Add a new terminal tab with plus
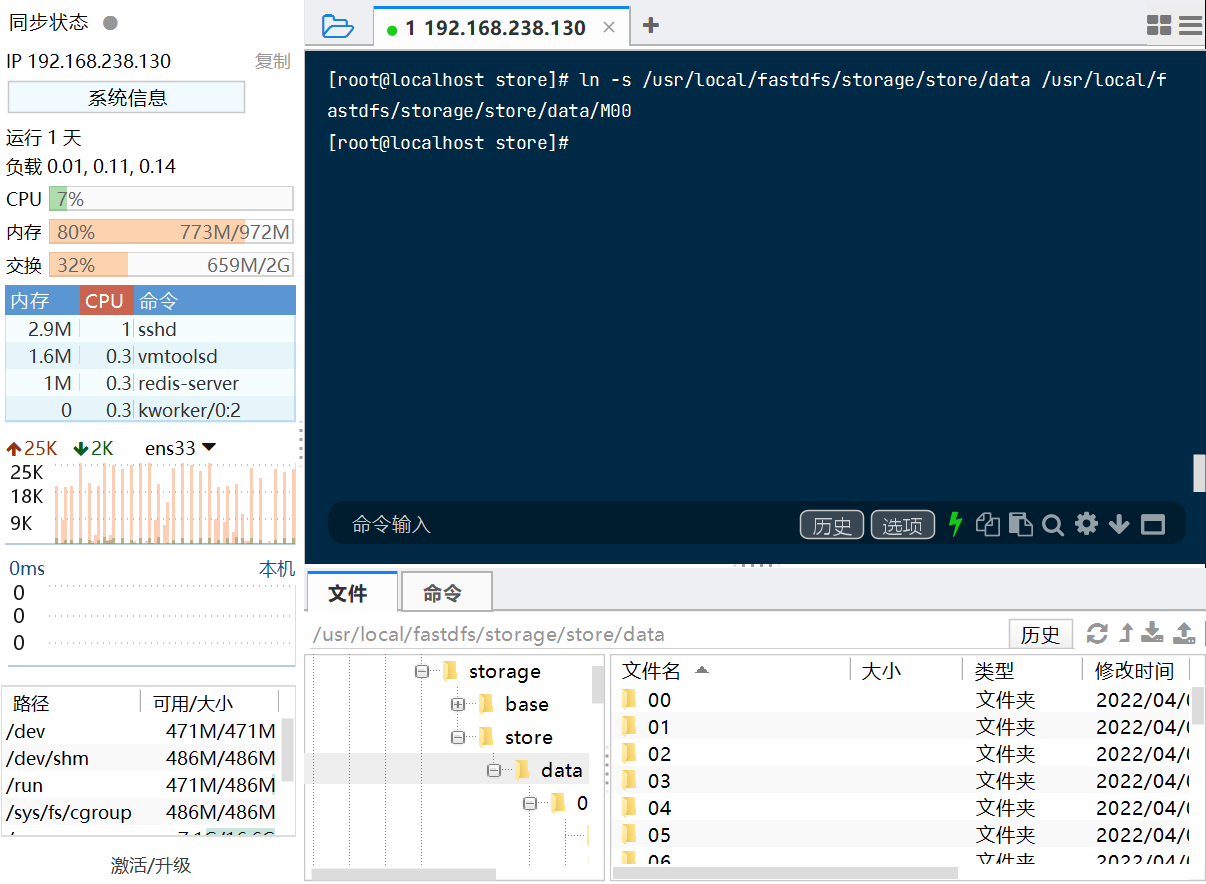Image resolution: width=1206 pixels, height=884 pixels. click(650, 26)
